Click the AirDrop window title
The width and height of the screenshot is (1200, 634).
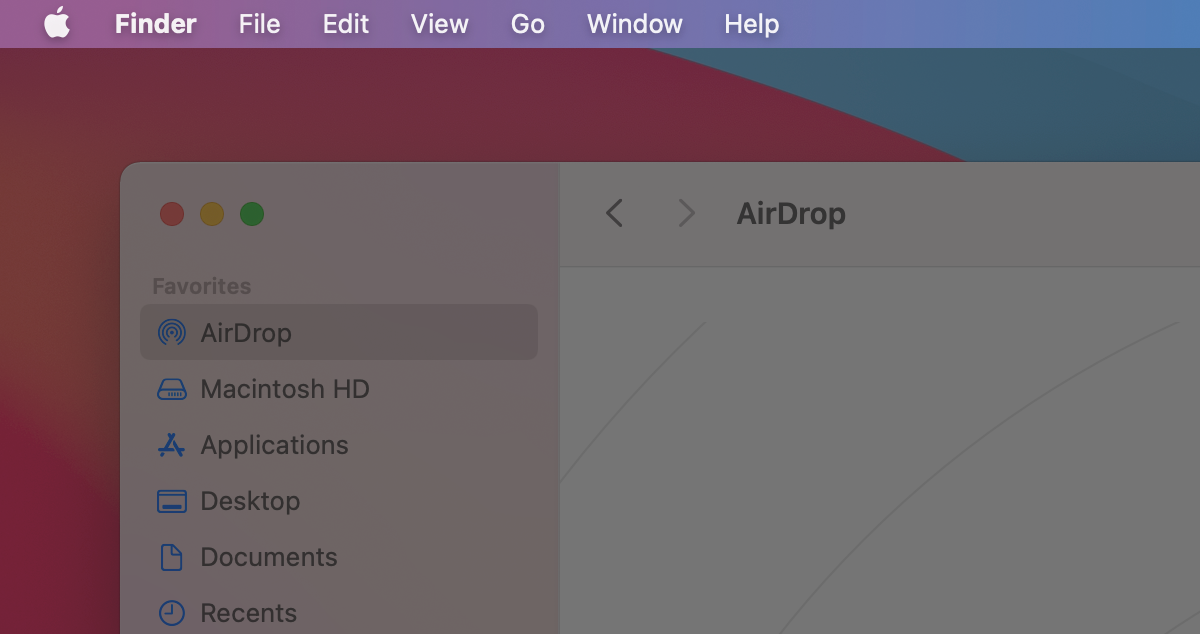point(791,213)
